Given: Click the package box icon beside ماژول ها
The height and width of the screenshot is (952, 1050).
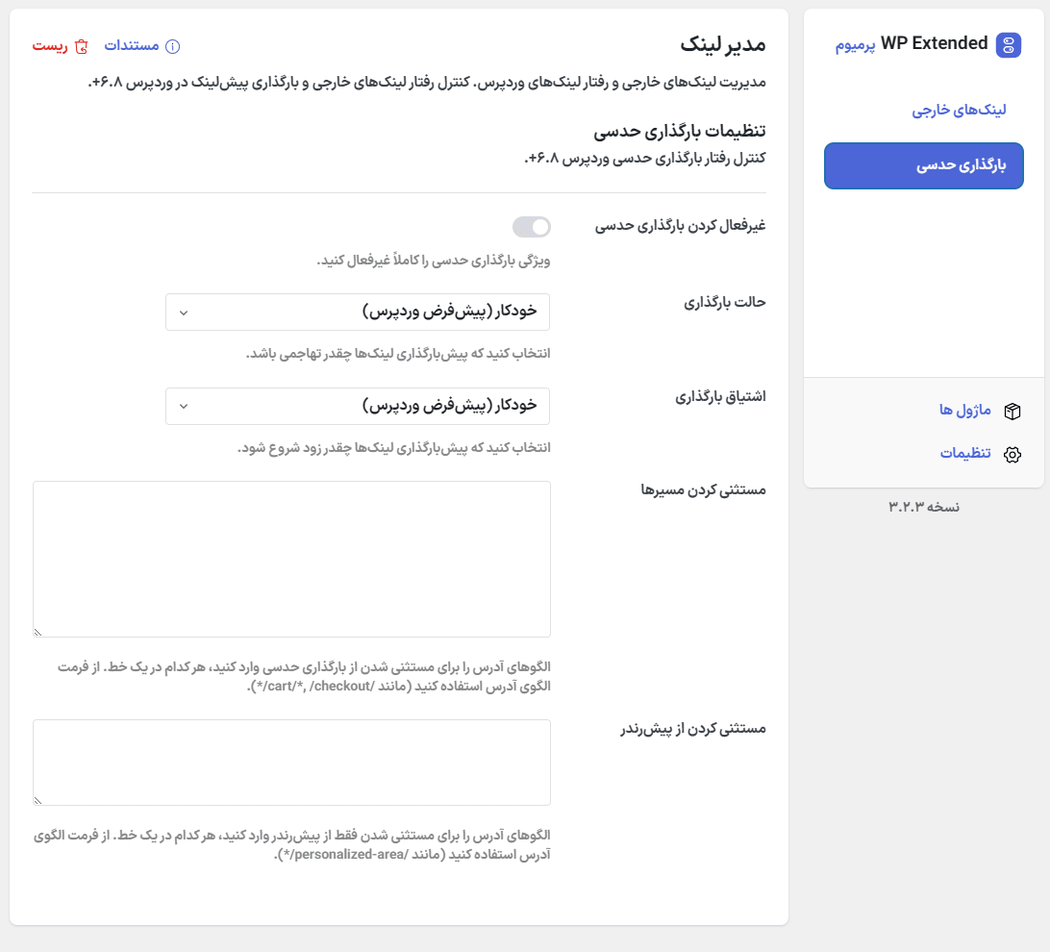Looking at the screenshot, I should (x=1013, y=411).
